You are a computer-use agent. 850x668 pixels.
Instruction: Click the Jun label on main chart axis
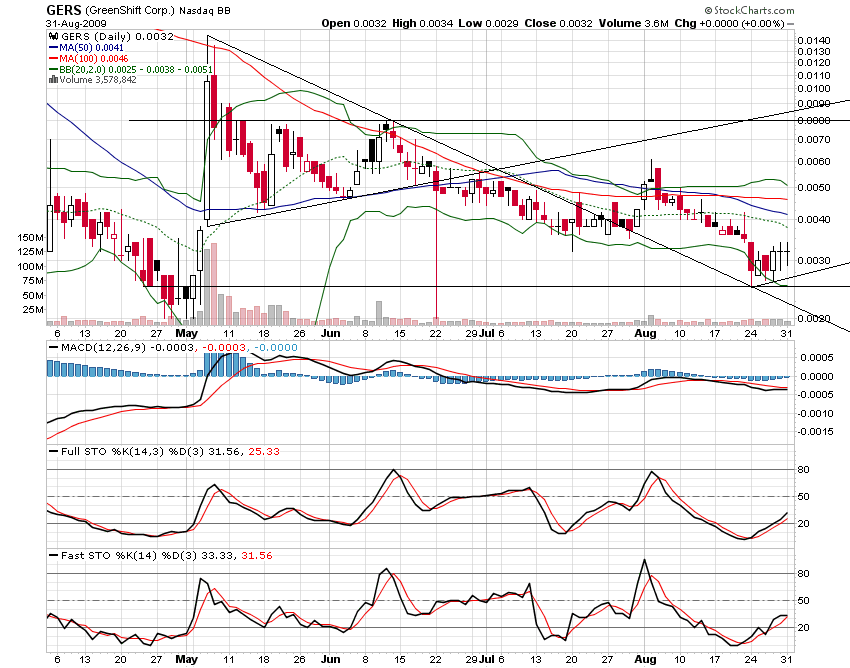[x=330, y=333]
